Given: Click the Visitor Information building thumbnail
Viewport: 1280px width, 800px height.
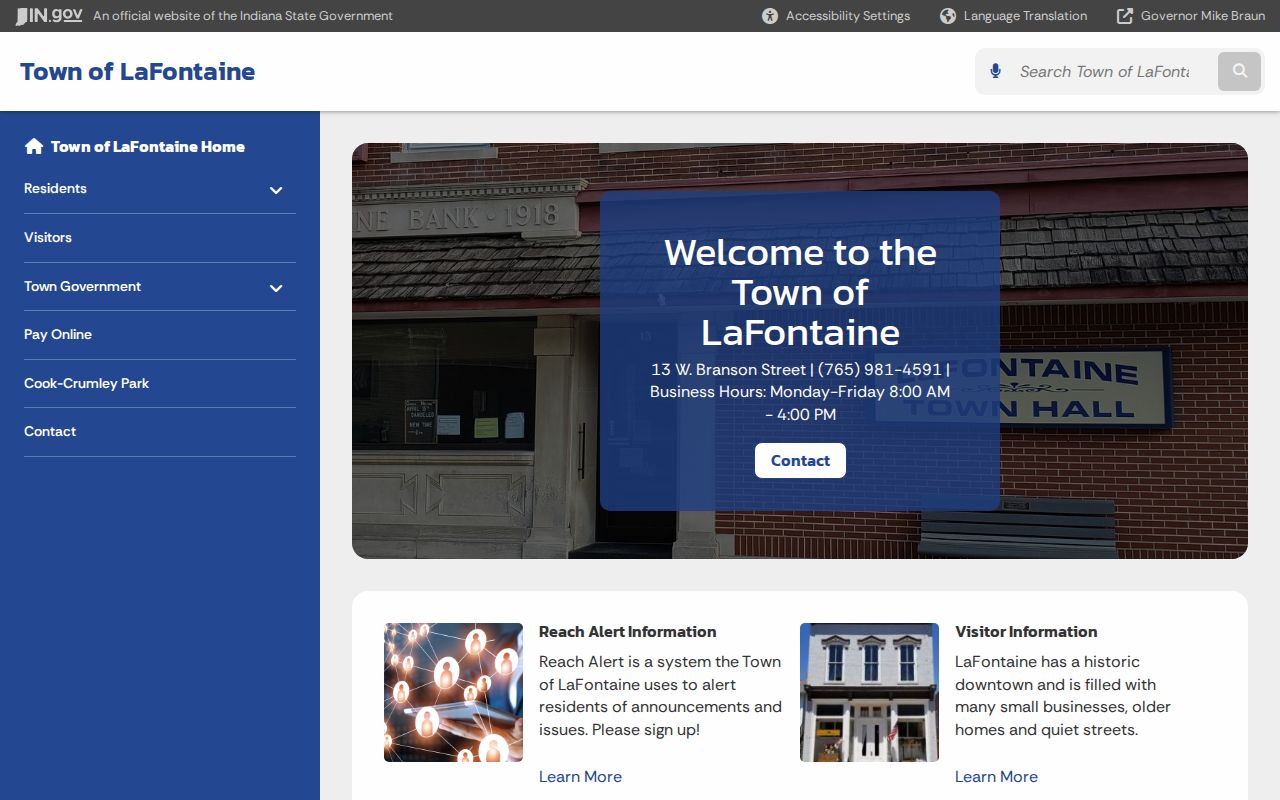Looking at the screenshot, I should coord(869,692).
